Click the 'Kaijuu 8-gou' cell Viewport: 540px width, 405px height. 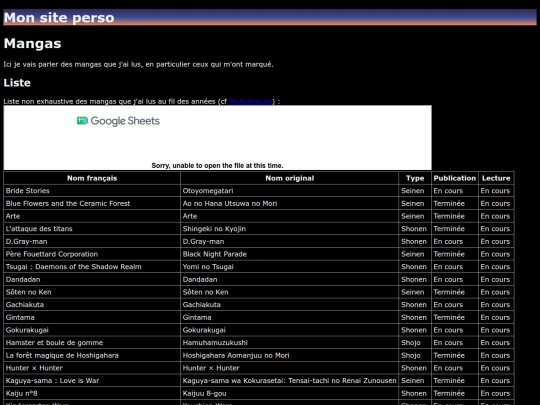pyautogui.click(x=289, y=393)
